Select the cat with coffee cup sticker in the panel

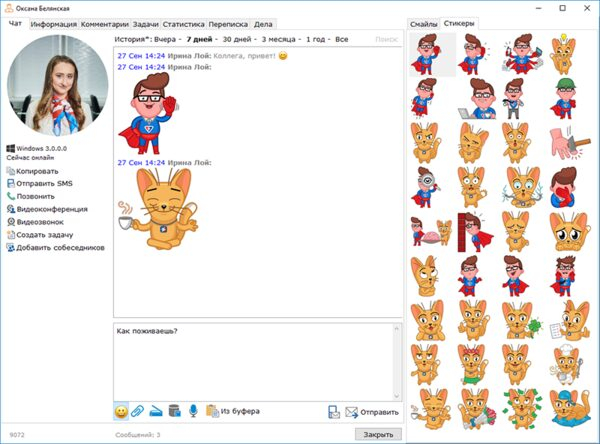(x=430, y=408)
